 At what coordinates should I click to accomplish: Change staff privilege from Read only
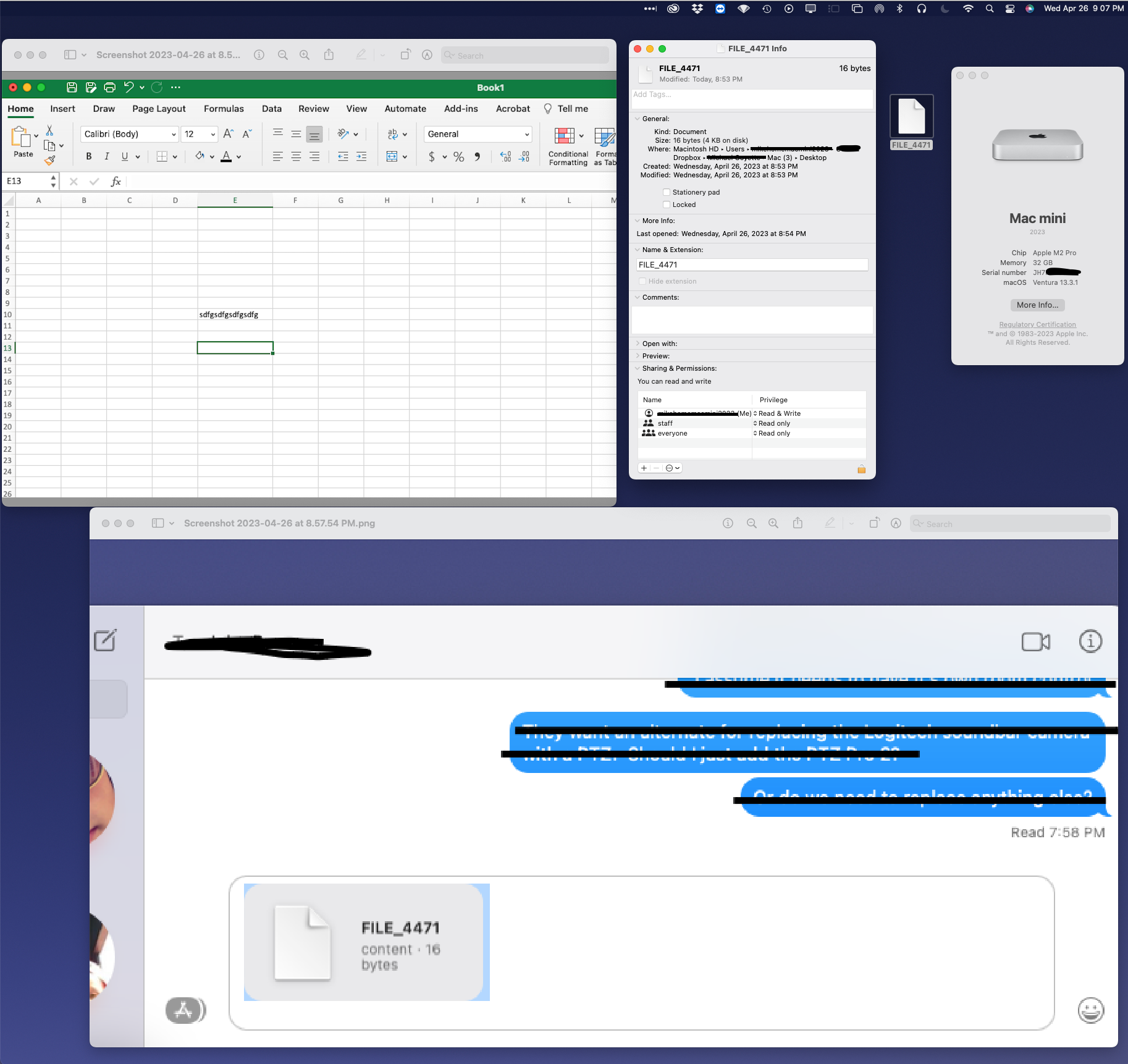click(774, 423)
